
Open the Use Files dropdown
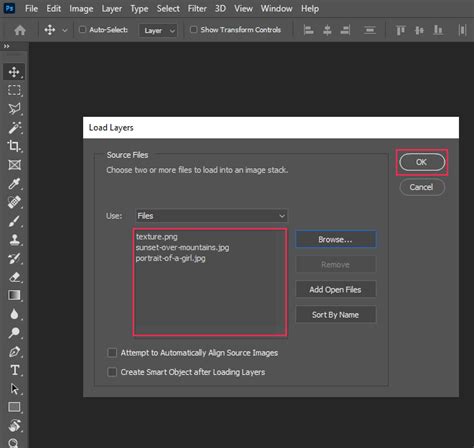tap(211, 216)
